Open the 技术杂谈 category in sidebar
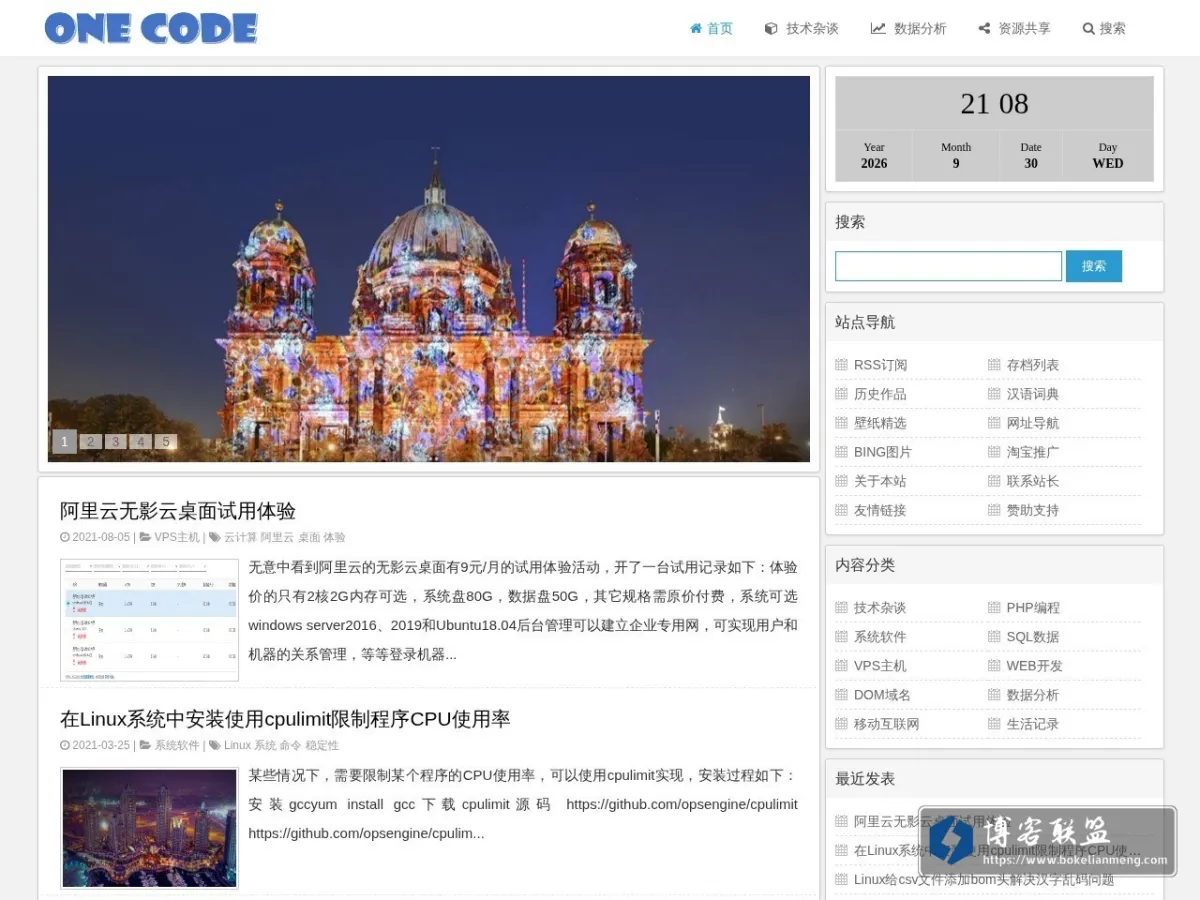The image size is (1200, 900). tap(880, 608)
